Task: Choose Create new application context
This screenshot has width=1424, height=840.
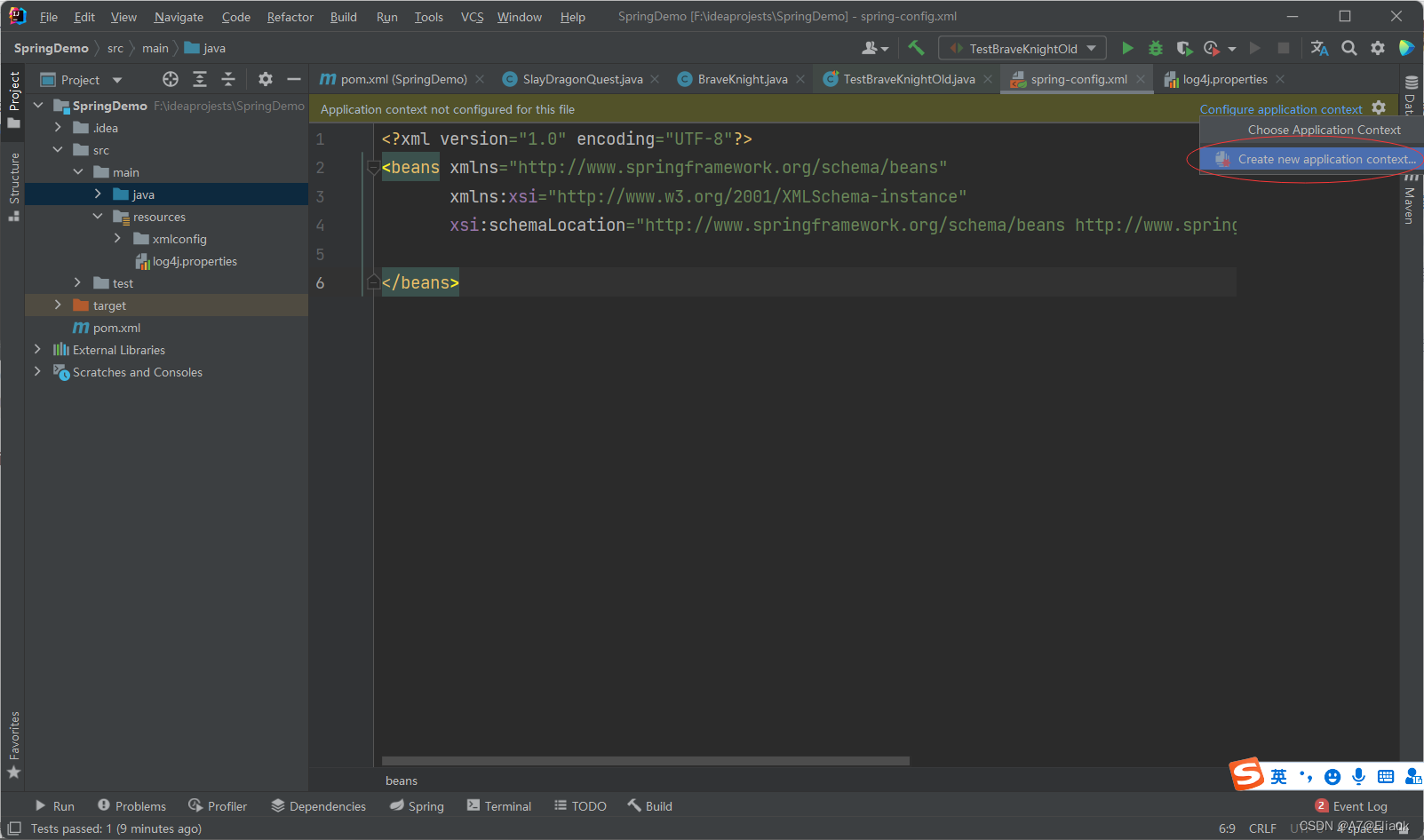Action: point(1311,159)
